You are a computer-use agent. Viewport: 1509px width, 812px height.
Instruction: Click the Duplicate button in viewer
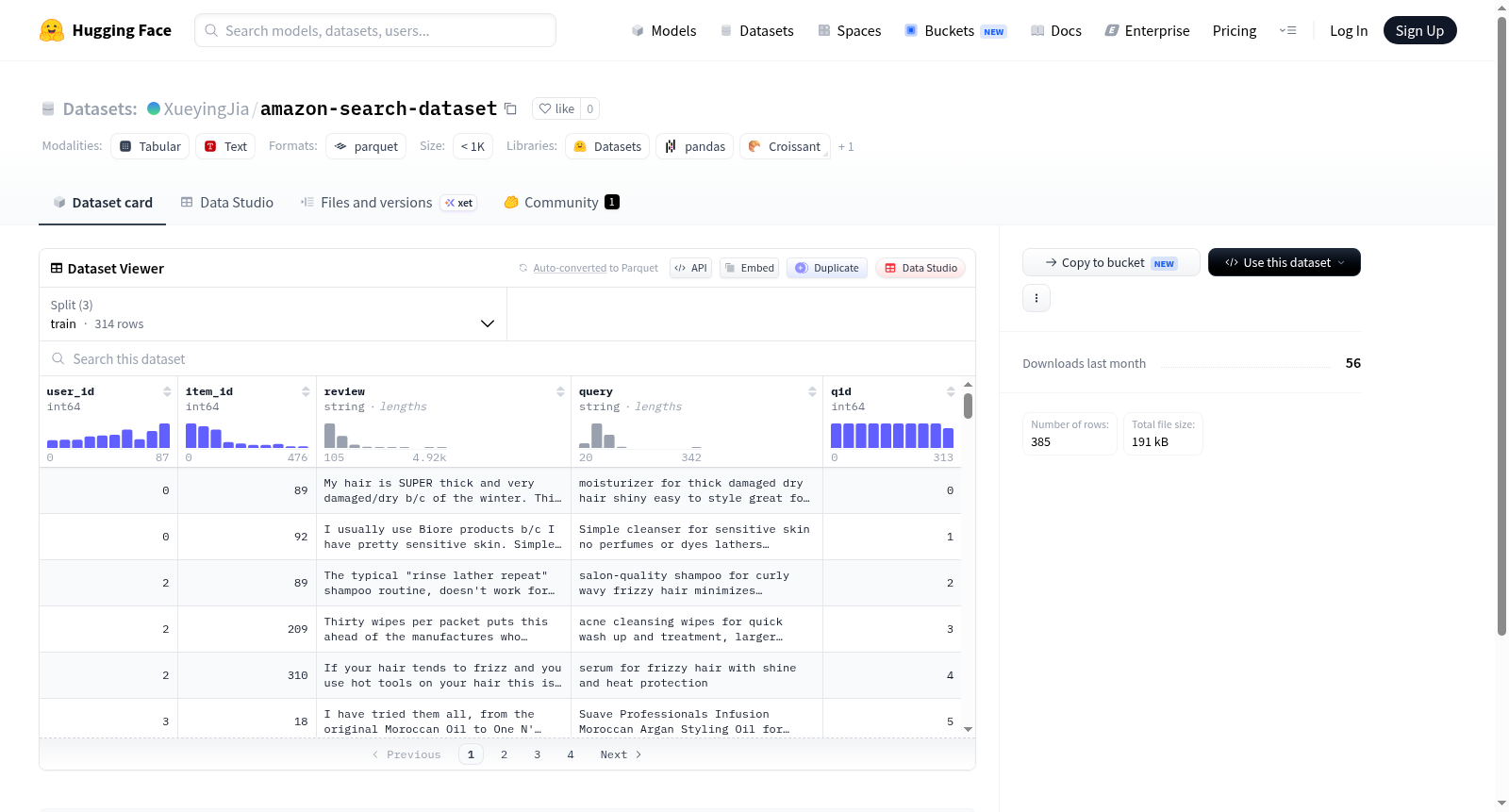[x=827, y=268]
